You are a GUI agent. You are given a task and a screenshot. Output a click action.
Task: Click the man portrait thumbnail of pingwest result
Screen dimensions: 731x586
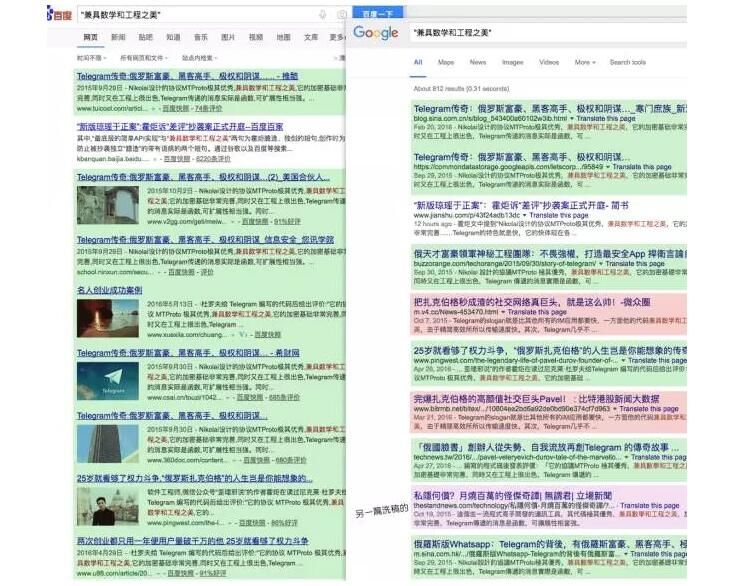tap(108, 507)
